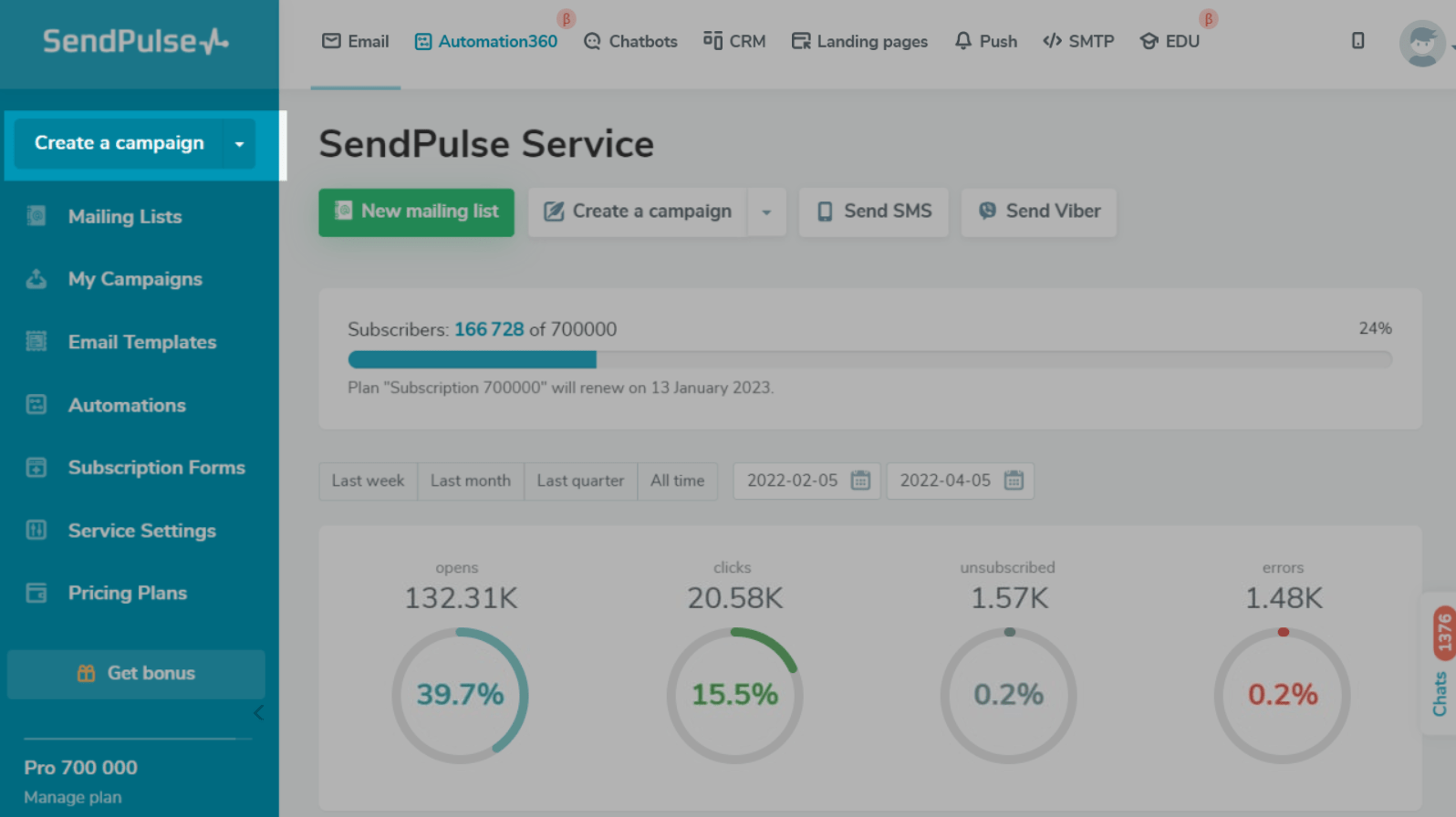Click the Mailing Lists sidebar icon

click(x=36, y=216)
